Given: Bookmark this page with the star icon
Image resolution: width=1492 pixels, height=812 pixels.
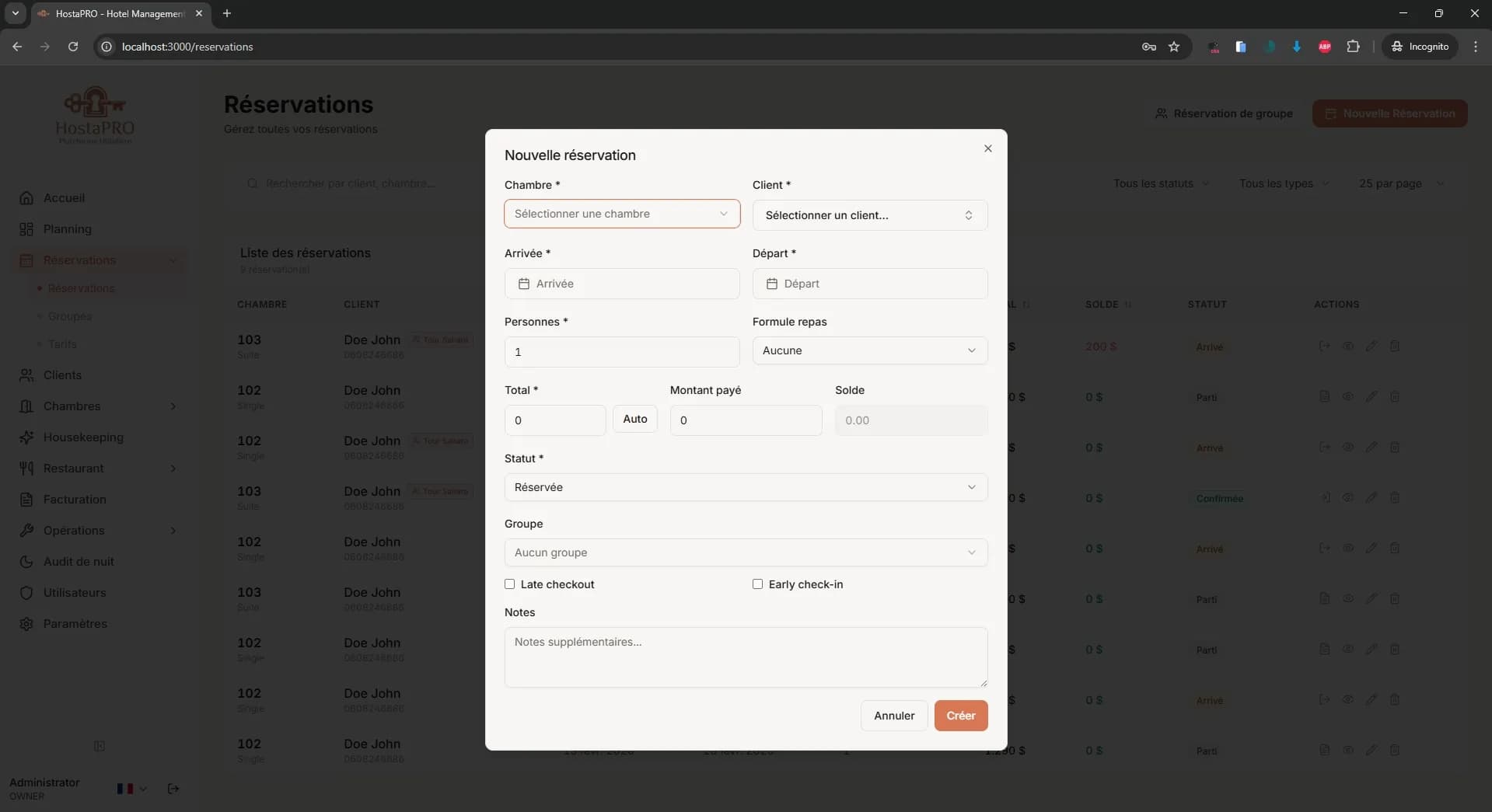Looking at the screenshot, I should [x=1174, y=47].
